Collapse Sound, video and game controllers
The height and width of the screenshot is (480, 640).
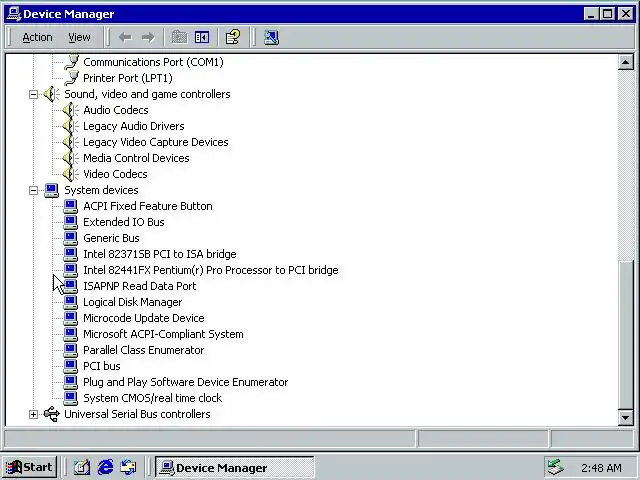pyautogui.click(x=33, y=94)
